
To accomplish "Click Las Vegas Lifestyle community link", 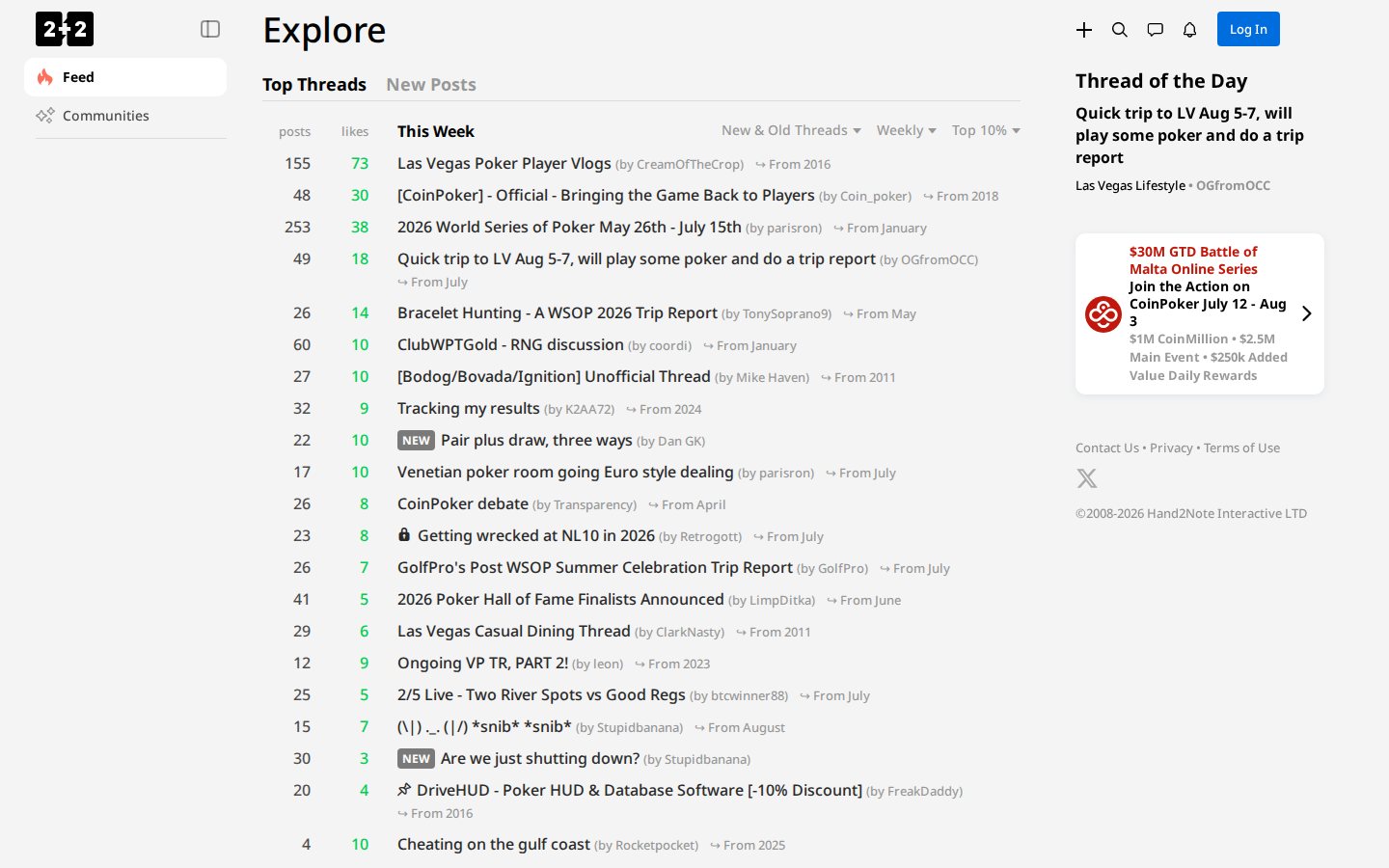I will pyautogui.click(x=1130, y=185).
